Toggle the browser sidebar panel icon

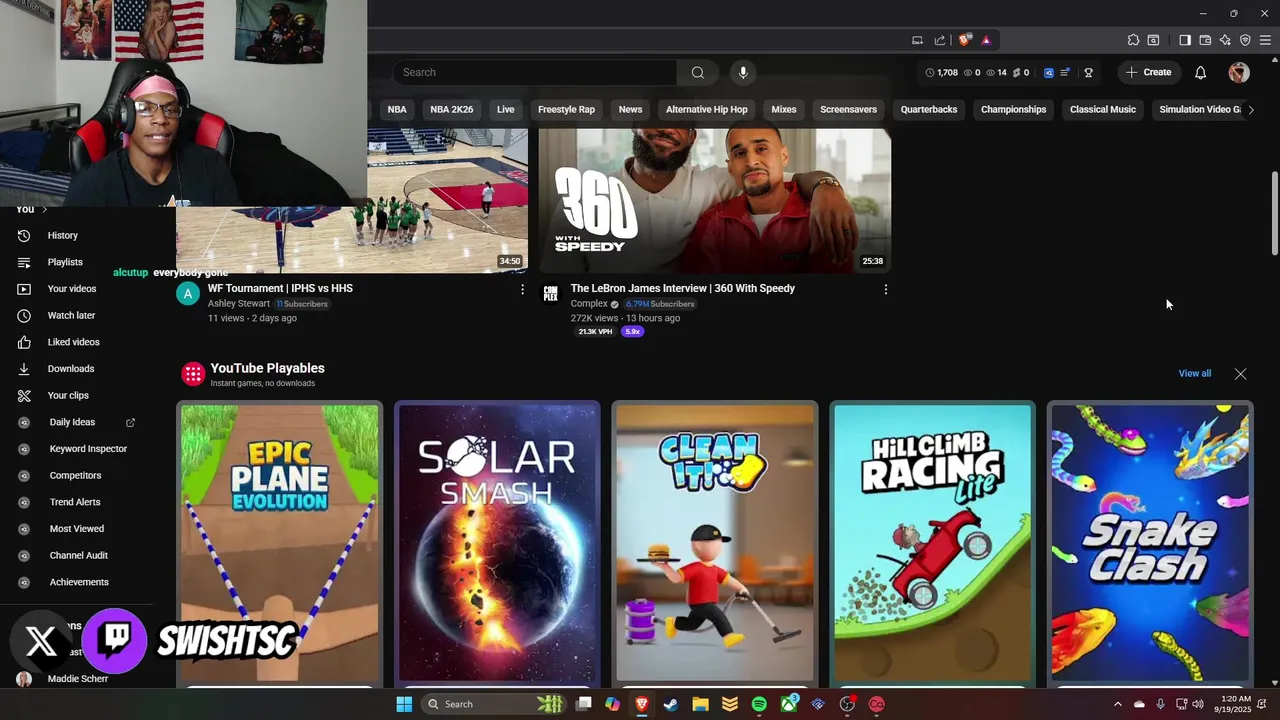[1184, 40]
